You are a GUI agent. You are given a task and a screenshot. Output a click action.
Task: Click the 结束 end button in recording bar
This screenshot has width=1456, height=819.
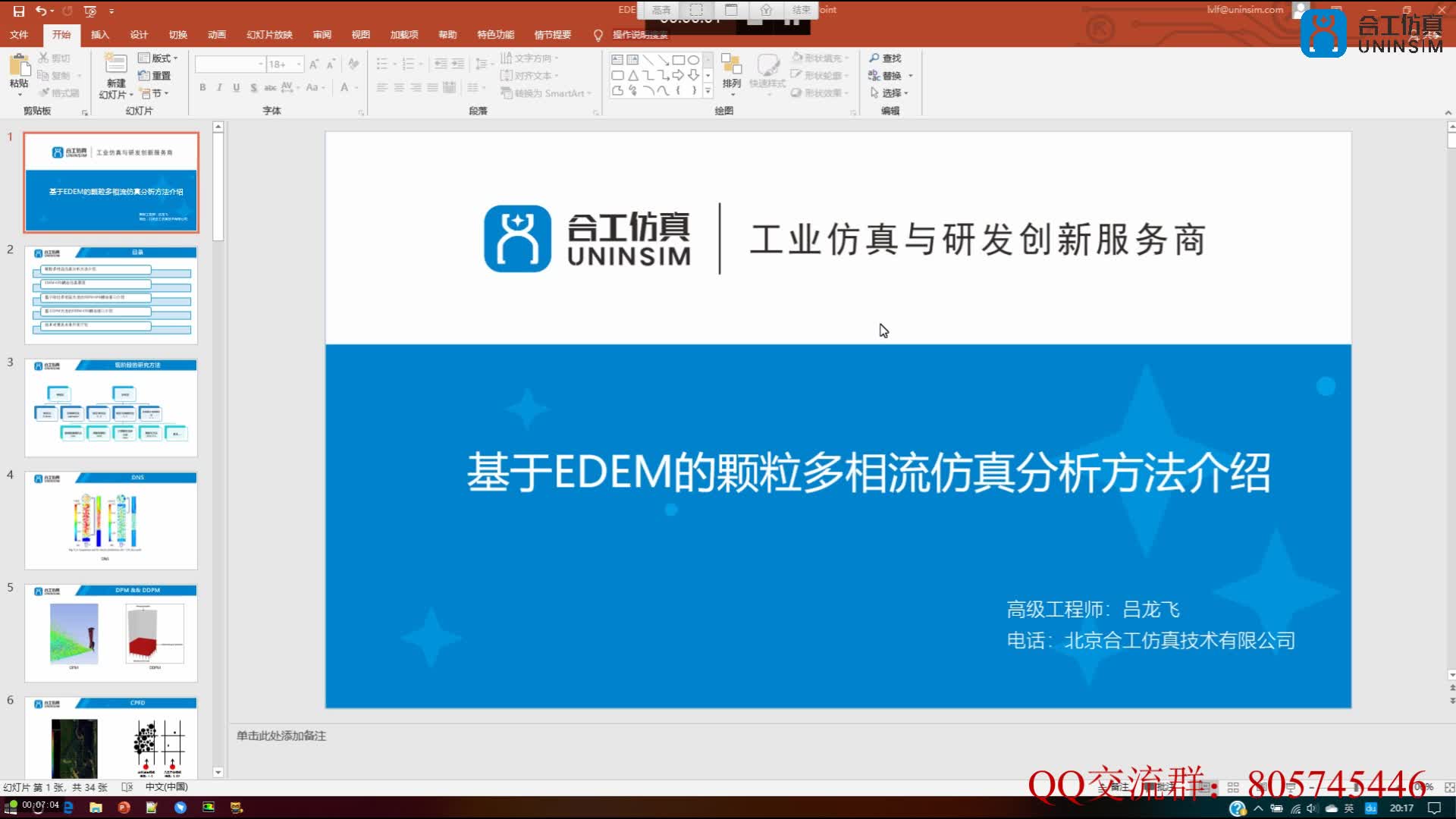[801, 10]
